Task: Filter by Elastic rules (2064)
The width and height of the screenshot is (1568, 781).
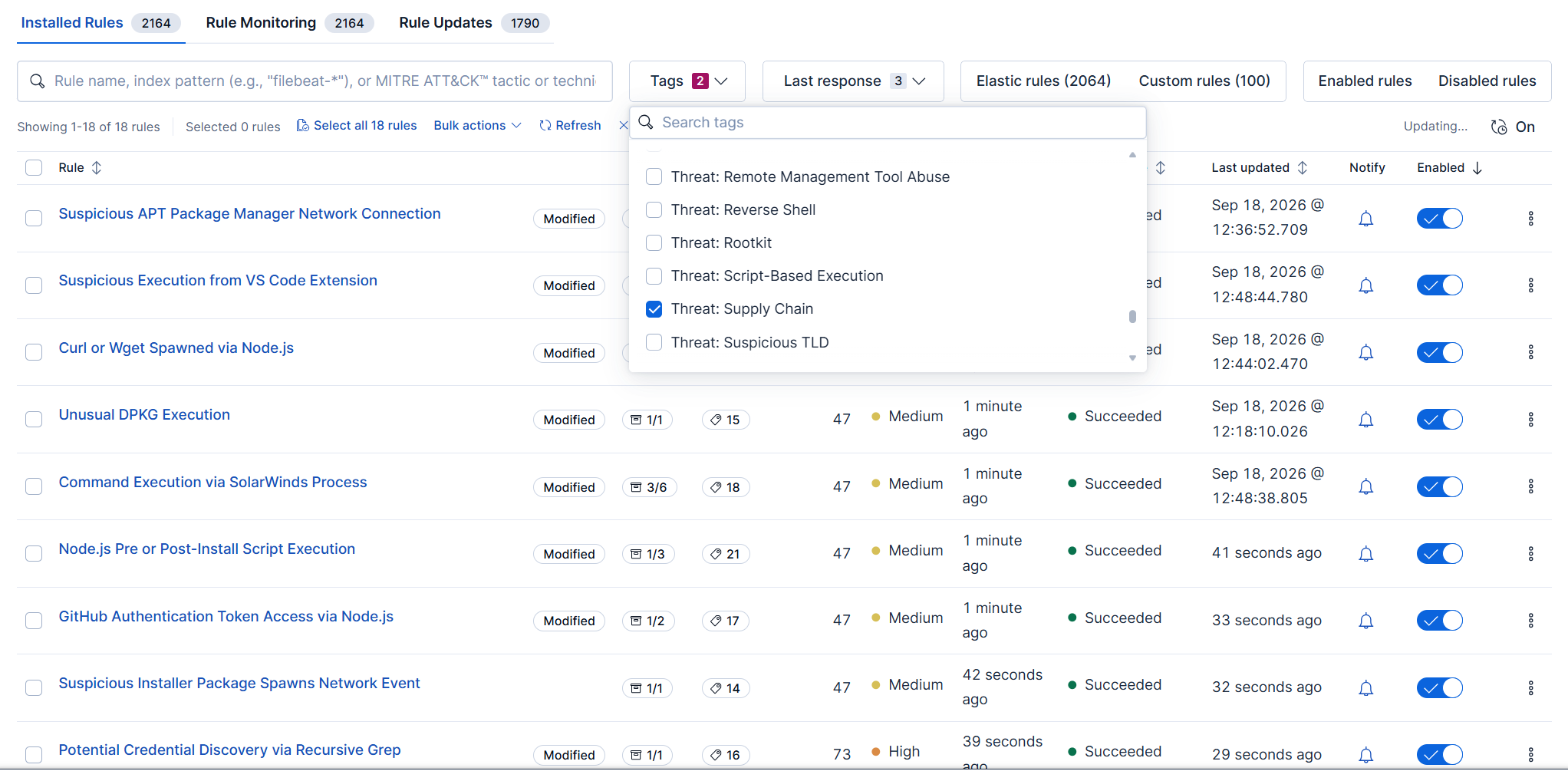Action: tap(1043, 81)
